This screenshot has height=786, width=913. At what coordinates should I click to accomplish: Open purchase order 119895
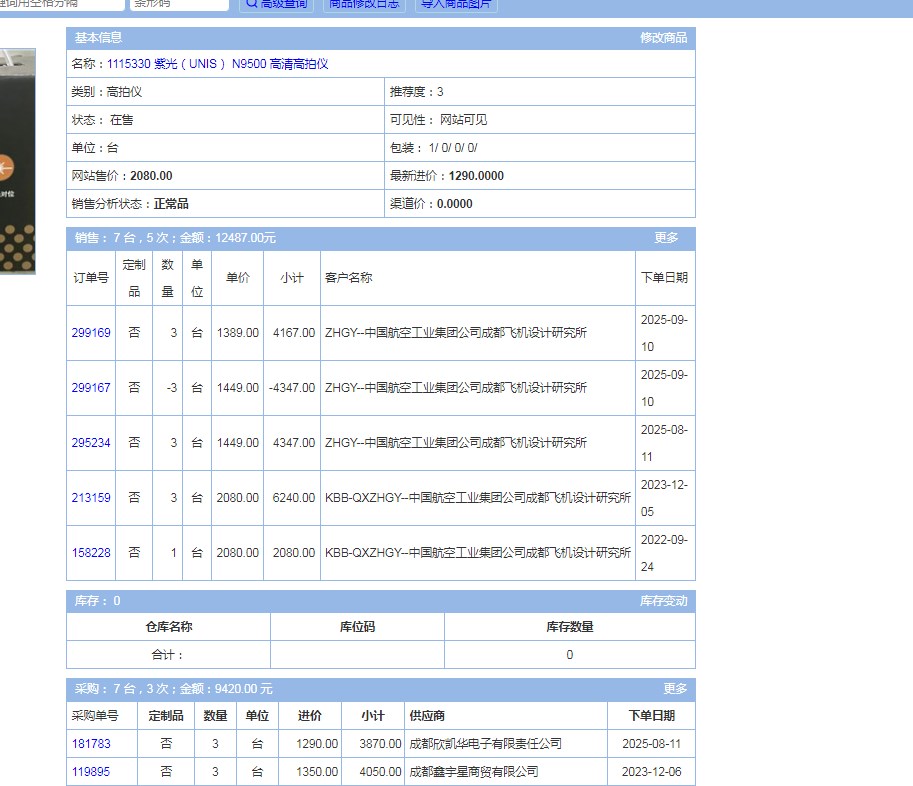(91, 772)
